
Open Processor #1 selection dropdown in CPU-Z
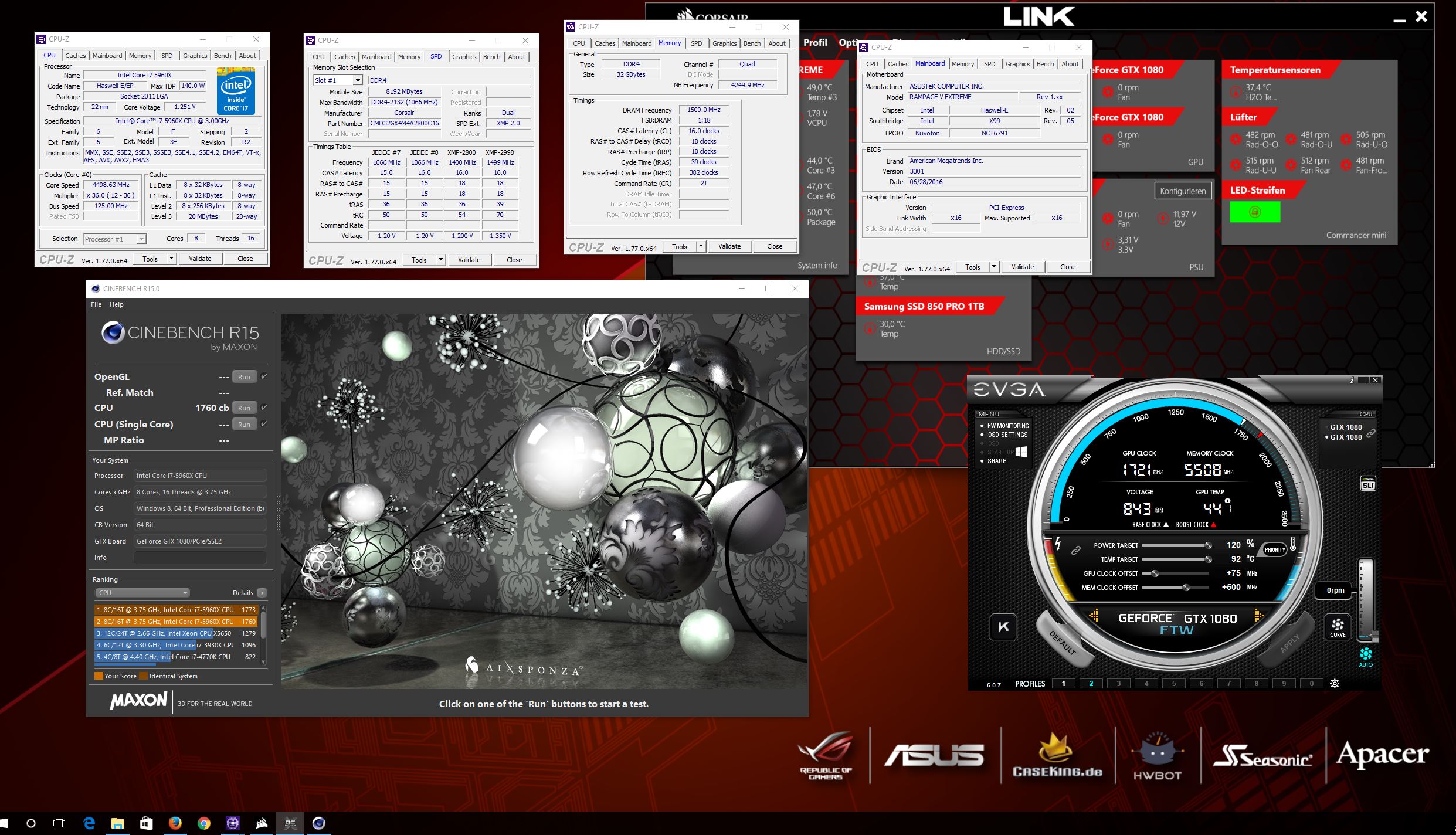click(114, 239)
